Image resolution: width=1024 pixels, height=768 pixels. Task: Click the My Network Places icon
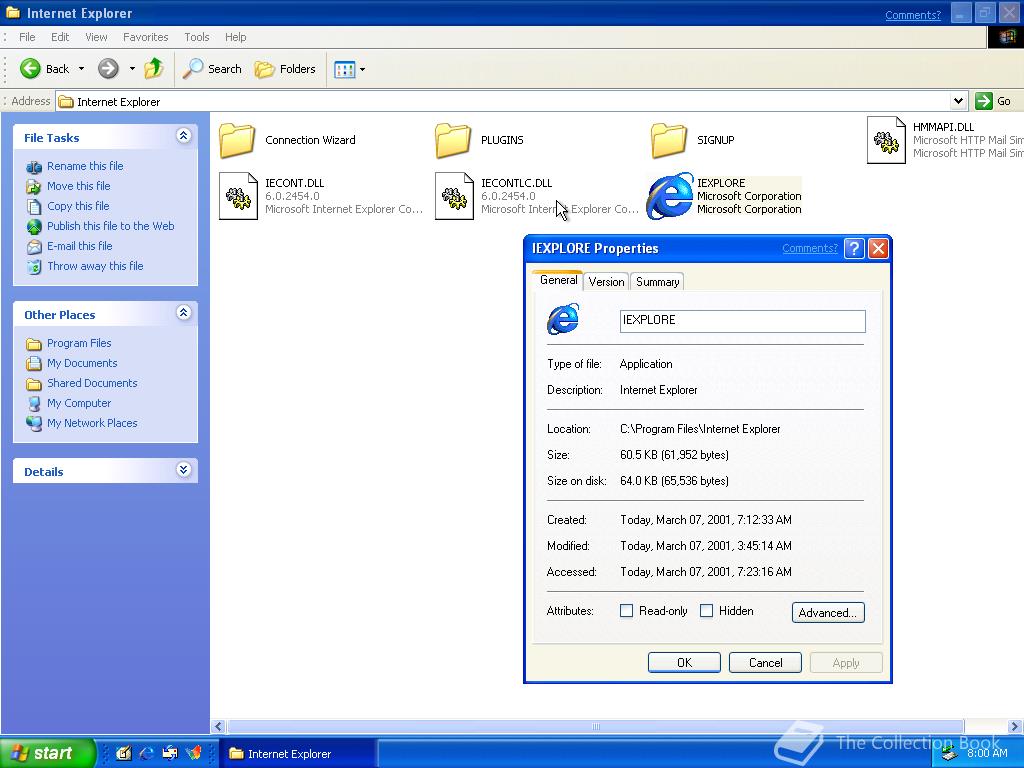tap(34, 423)
